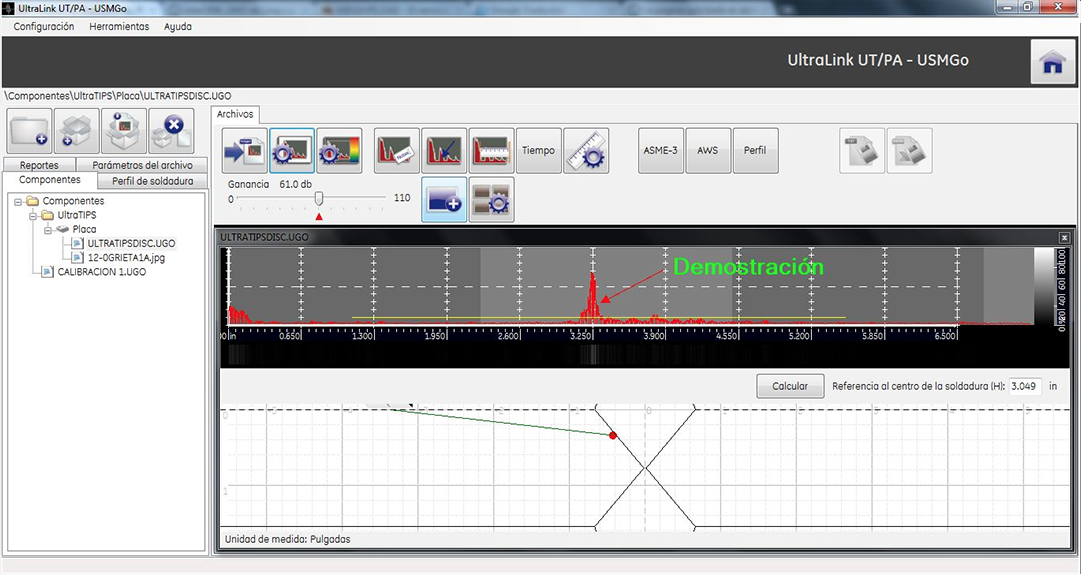Click the delete component X icon
The height and width of the screenshot is (575, 1082).
[172, 130]
